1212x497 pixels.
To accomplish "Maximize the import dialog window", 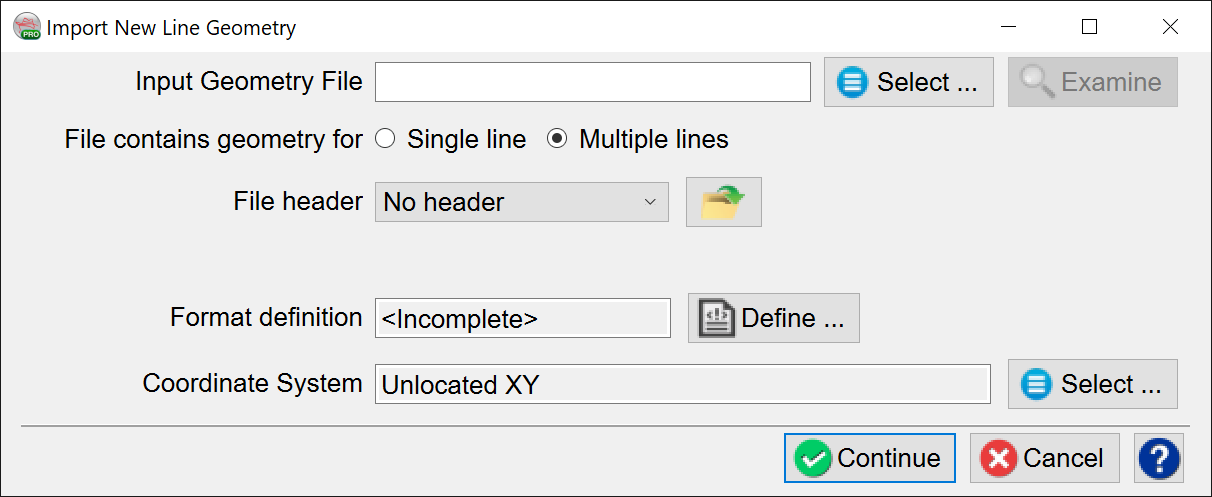I will coord(1090,28).
